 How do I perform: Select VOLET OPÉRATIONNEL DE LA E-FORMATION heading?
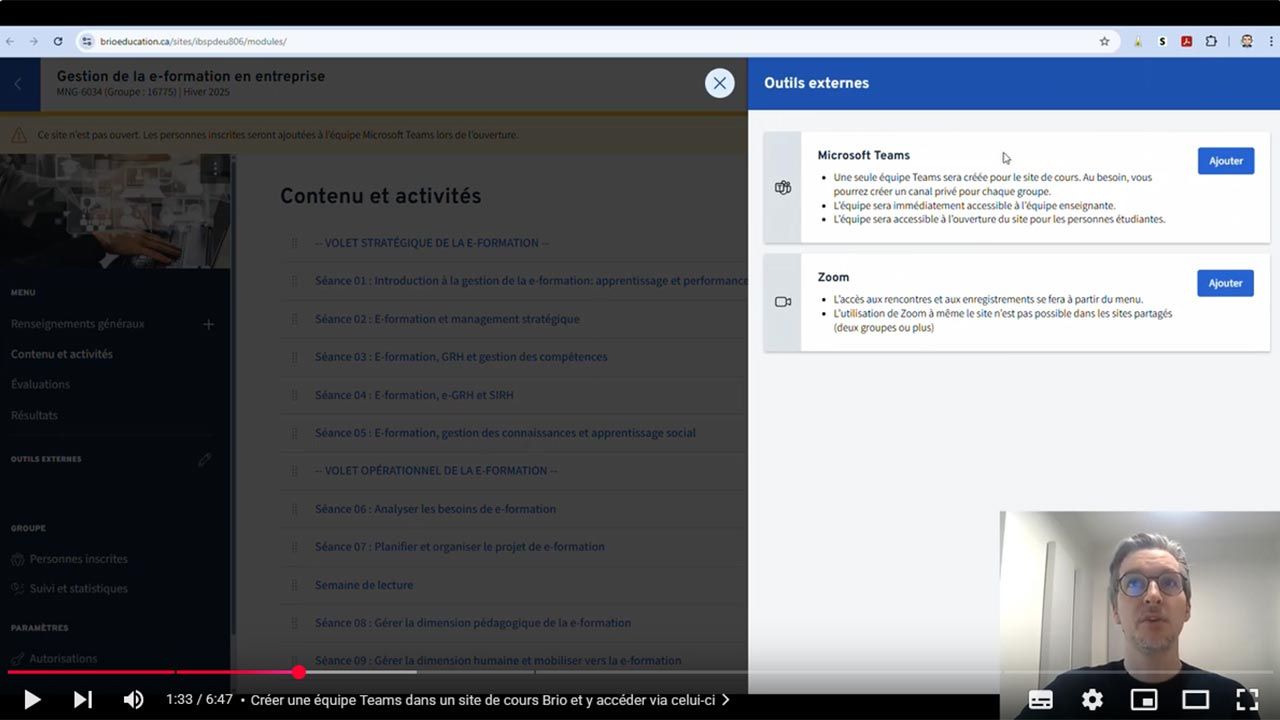436,471
